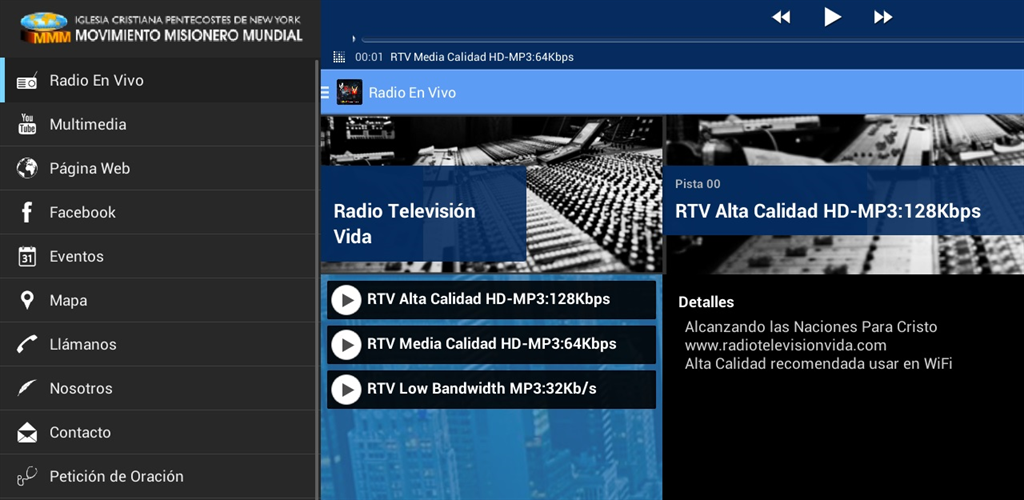Select the RTV Low Bandwidth MP3:32Kb/s row
This screenshot has width=1024, height=500.
pyautogui.click(x=491, y=390)
